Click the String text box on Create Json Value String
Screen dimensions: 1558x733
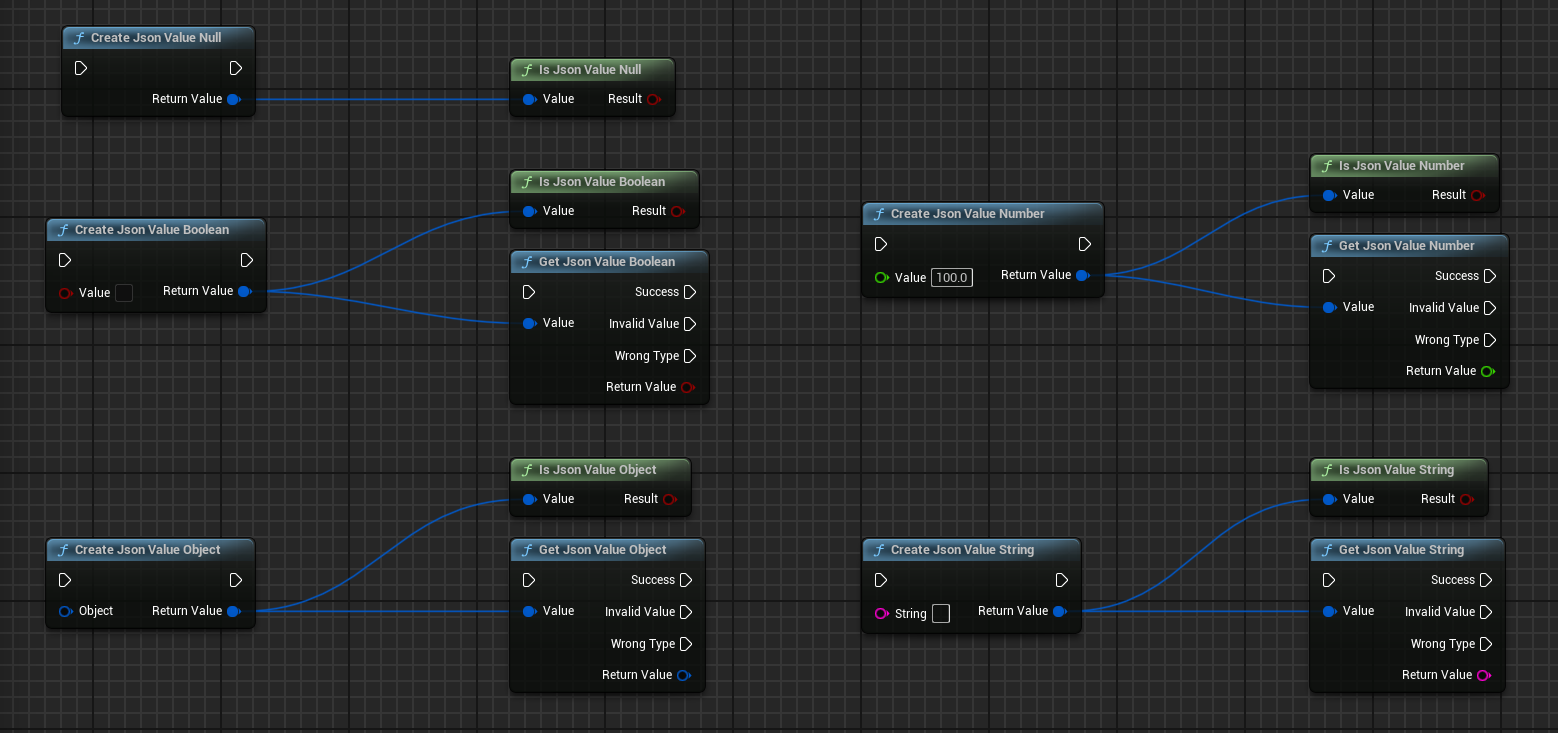tap(940, 614)
